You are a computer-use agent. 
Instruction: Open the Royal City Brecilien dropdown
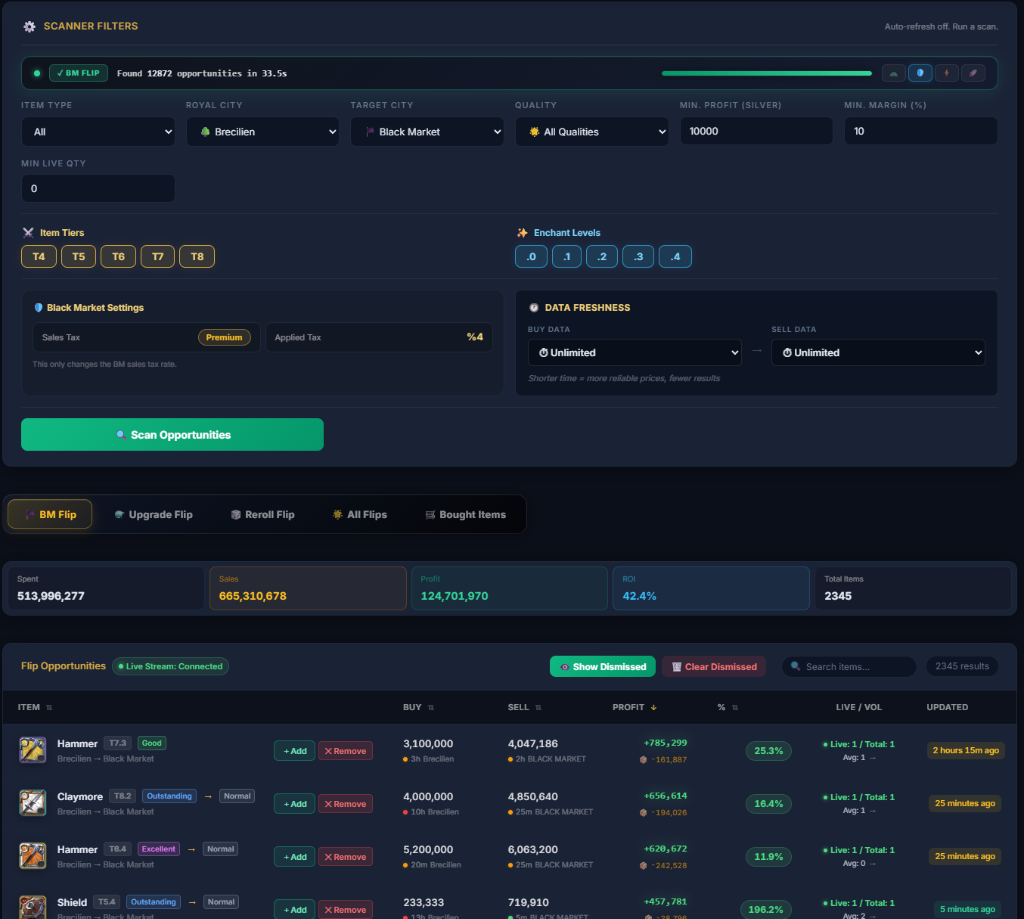[263, 132]
